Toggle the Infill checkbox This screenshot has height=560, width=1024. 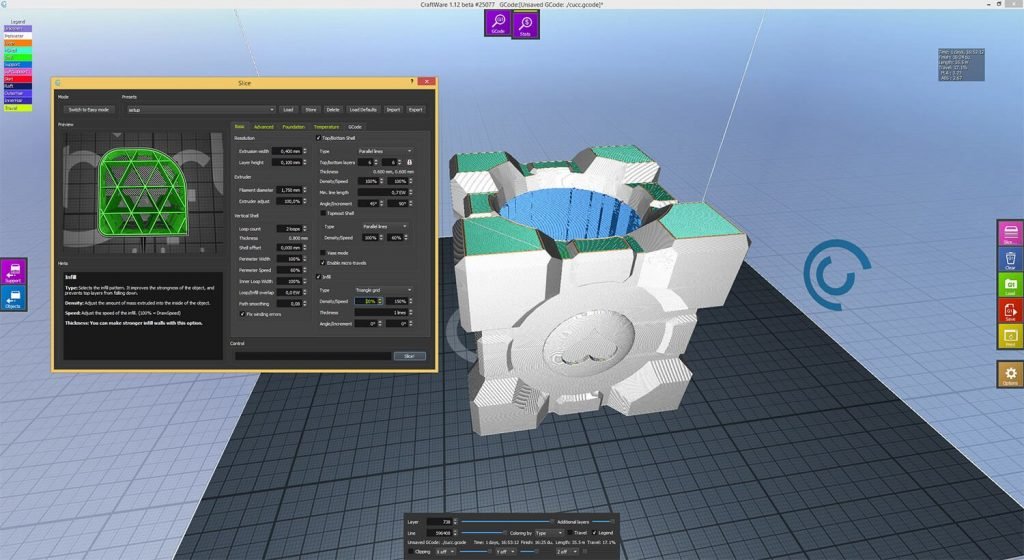click(319, 277)
